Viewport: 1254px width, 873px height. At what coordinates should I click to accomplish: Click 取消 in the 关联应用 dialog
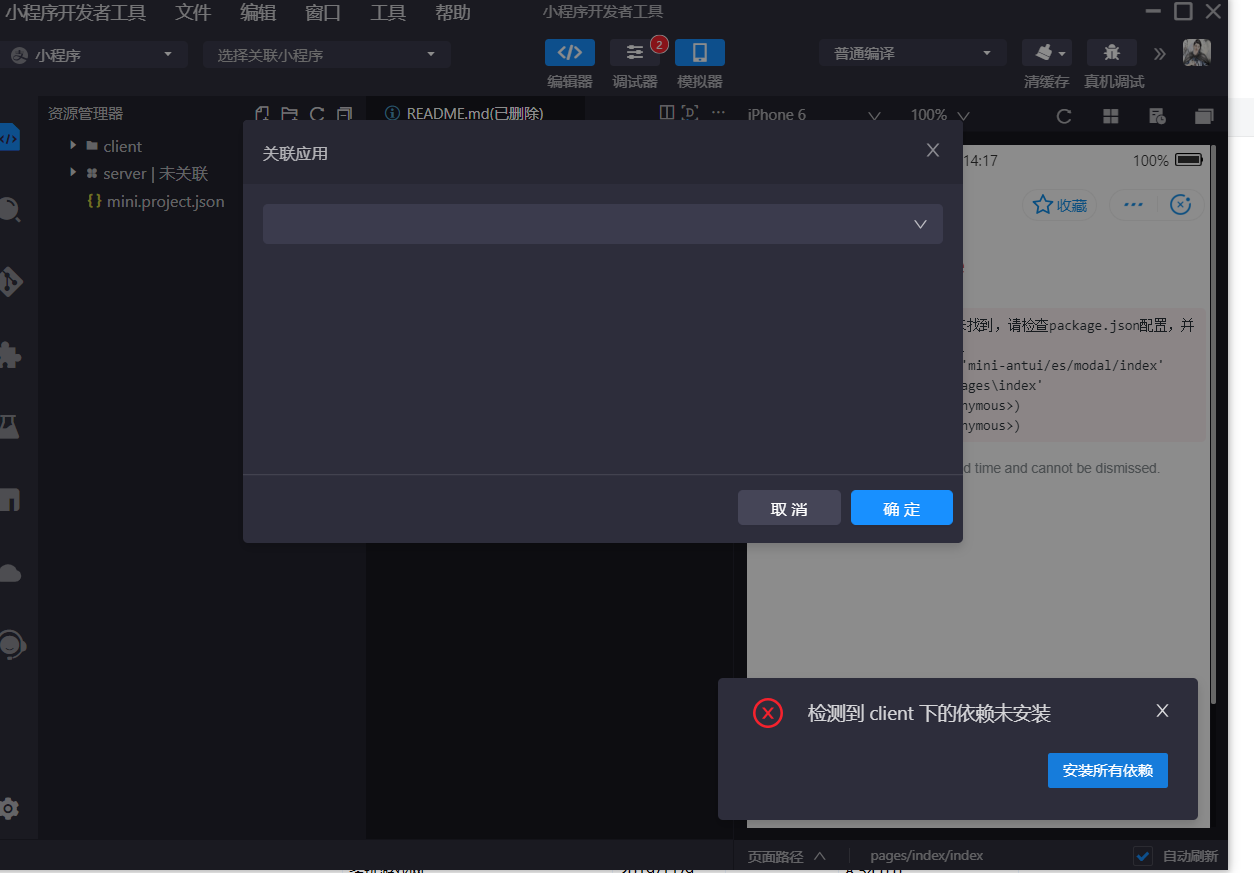point(789,508)
